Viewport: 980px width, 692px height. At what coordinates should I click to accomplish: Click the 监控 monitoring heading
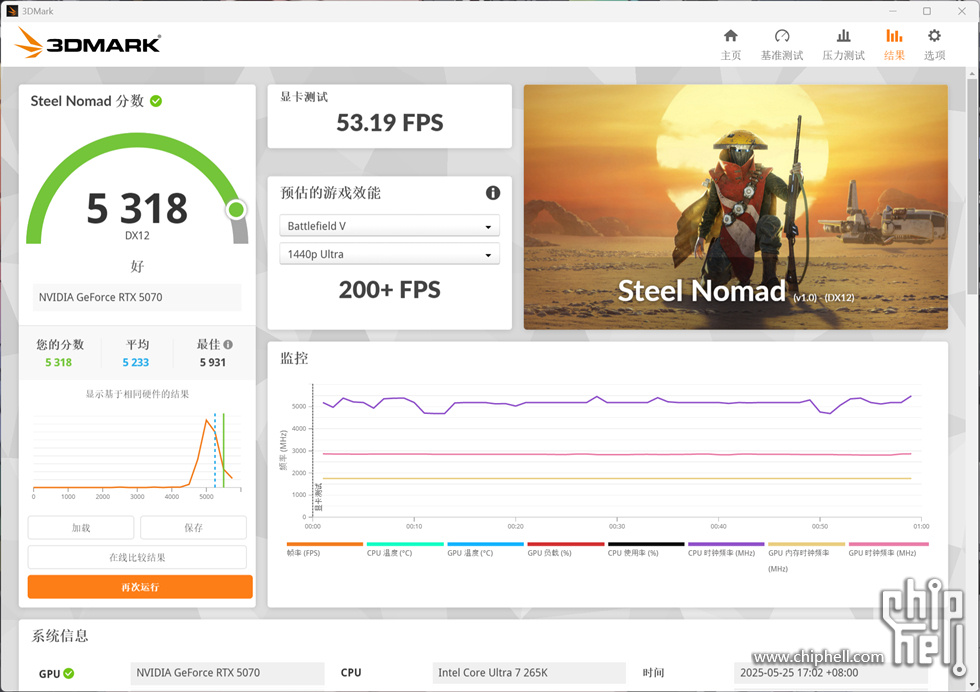click(x=294, y=358)
